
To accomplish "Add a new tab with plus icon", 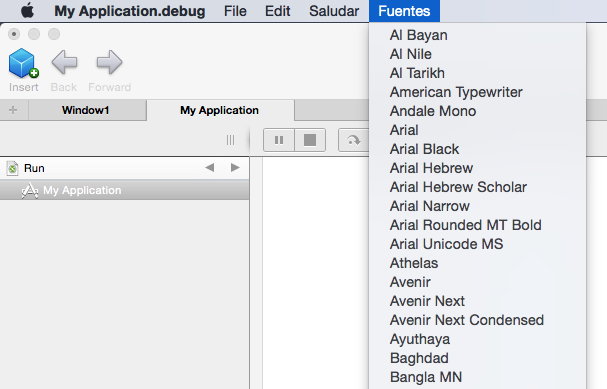I will [x=13, y=110].
